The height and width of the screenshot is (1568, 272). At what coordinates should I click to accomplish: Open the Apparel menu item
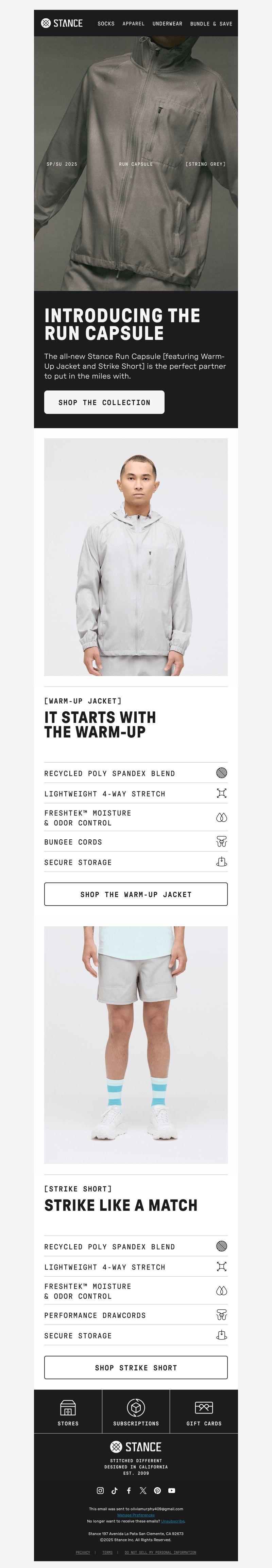pos(134,24)
